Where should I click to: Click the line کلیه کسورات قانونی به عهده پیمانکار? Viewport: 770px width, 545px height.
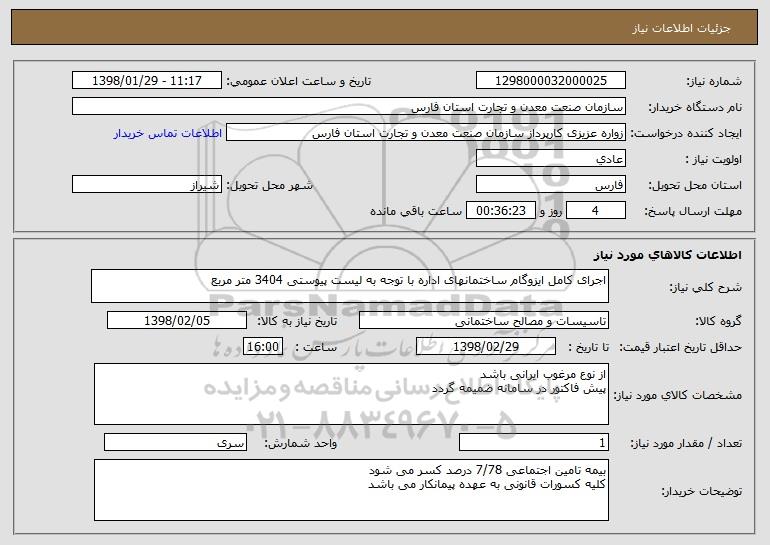[487, 485]
